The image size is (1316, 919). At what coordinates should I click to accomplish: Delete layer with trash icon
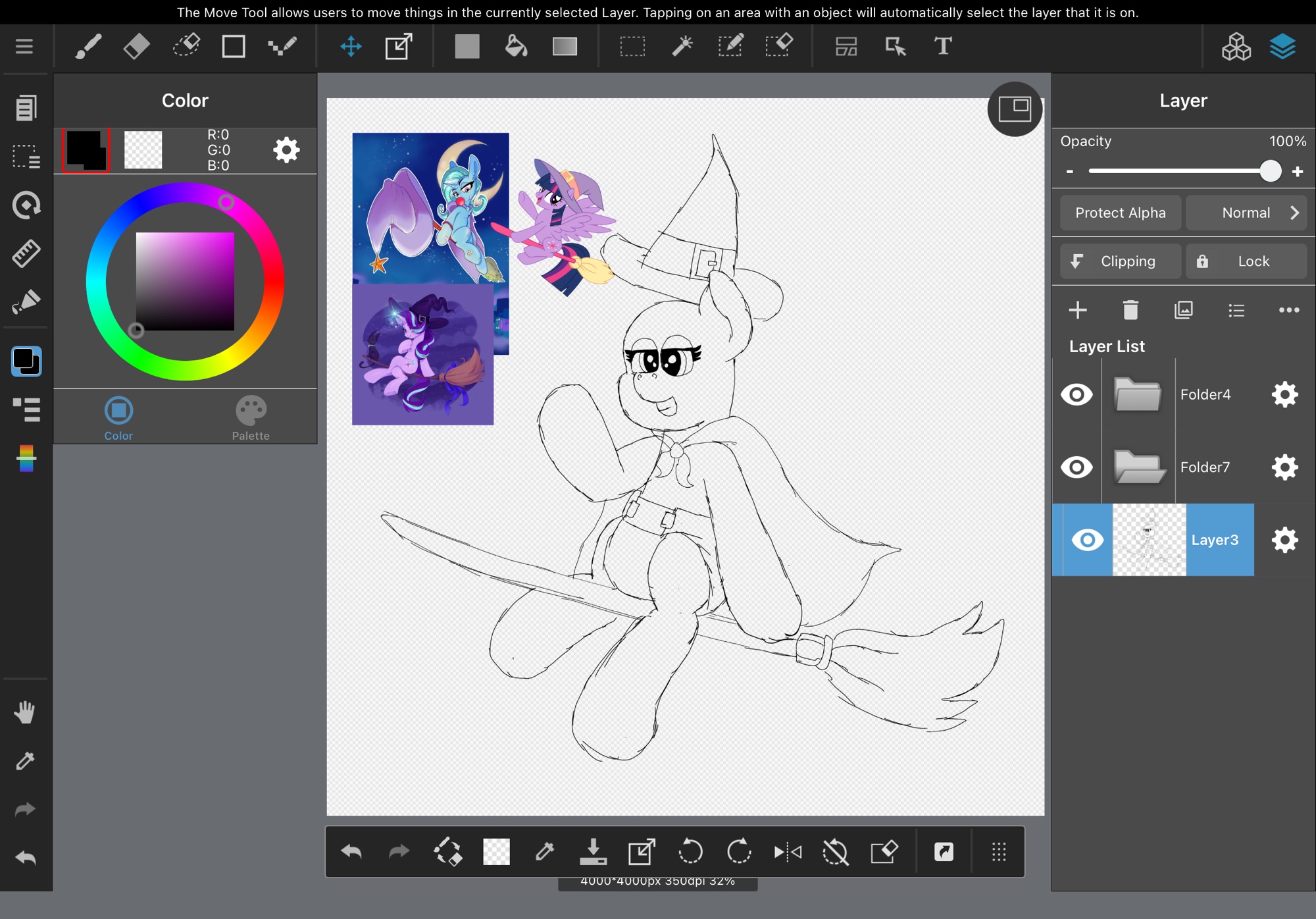(x=1130, y=310)
